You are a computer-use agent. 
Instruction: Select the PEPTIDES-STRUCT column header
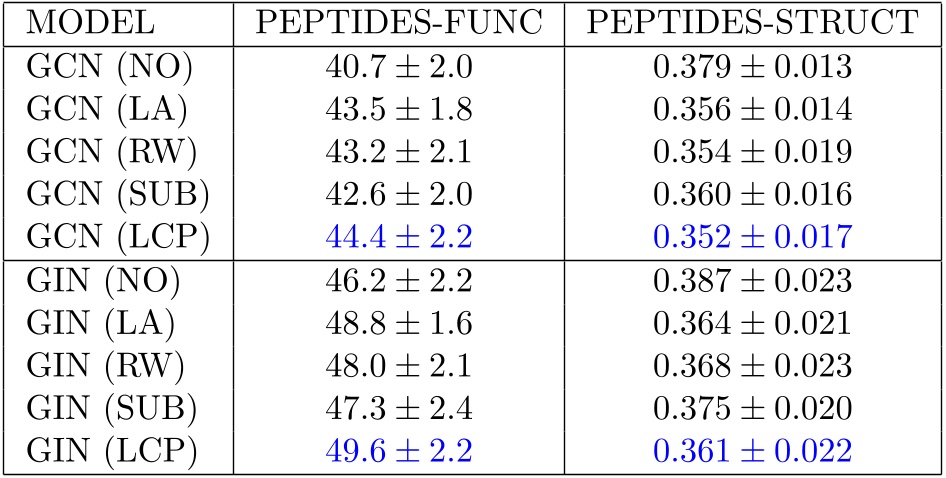[x=750, y=21]
